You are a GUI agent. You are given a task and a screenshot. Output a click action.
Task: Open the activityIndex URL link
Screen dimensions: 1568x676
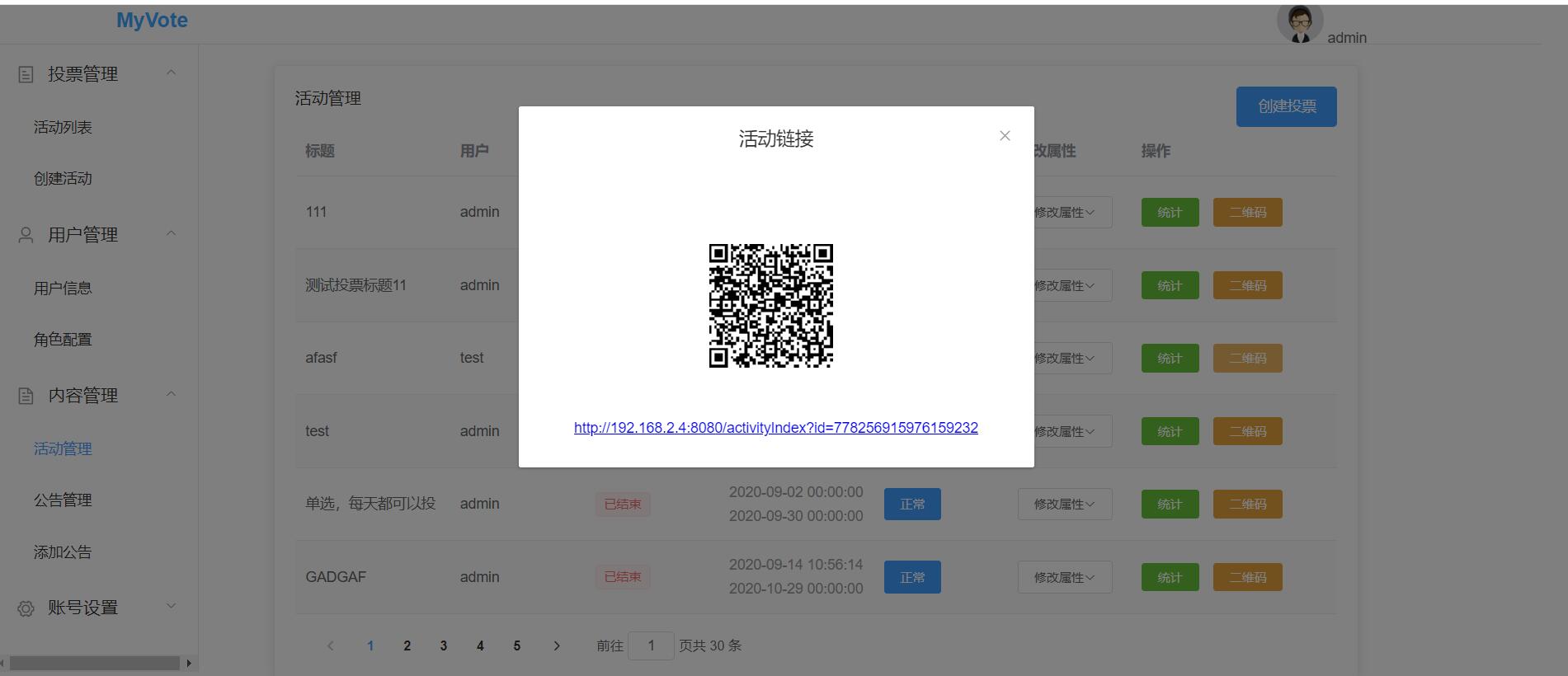point(776,428)
